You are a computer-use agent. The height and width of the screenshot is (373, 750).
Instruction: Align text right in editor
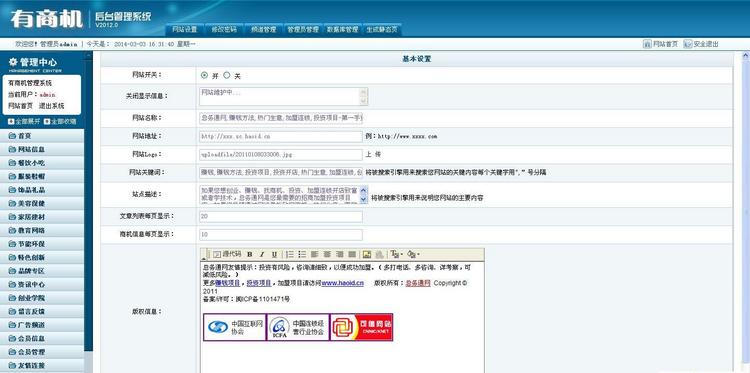pos(340,254)
